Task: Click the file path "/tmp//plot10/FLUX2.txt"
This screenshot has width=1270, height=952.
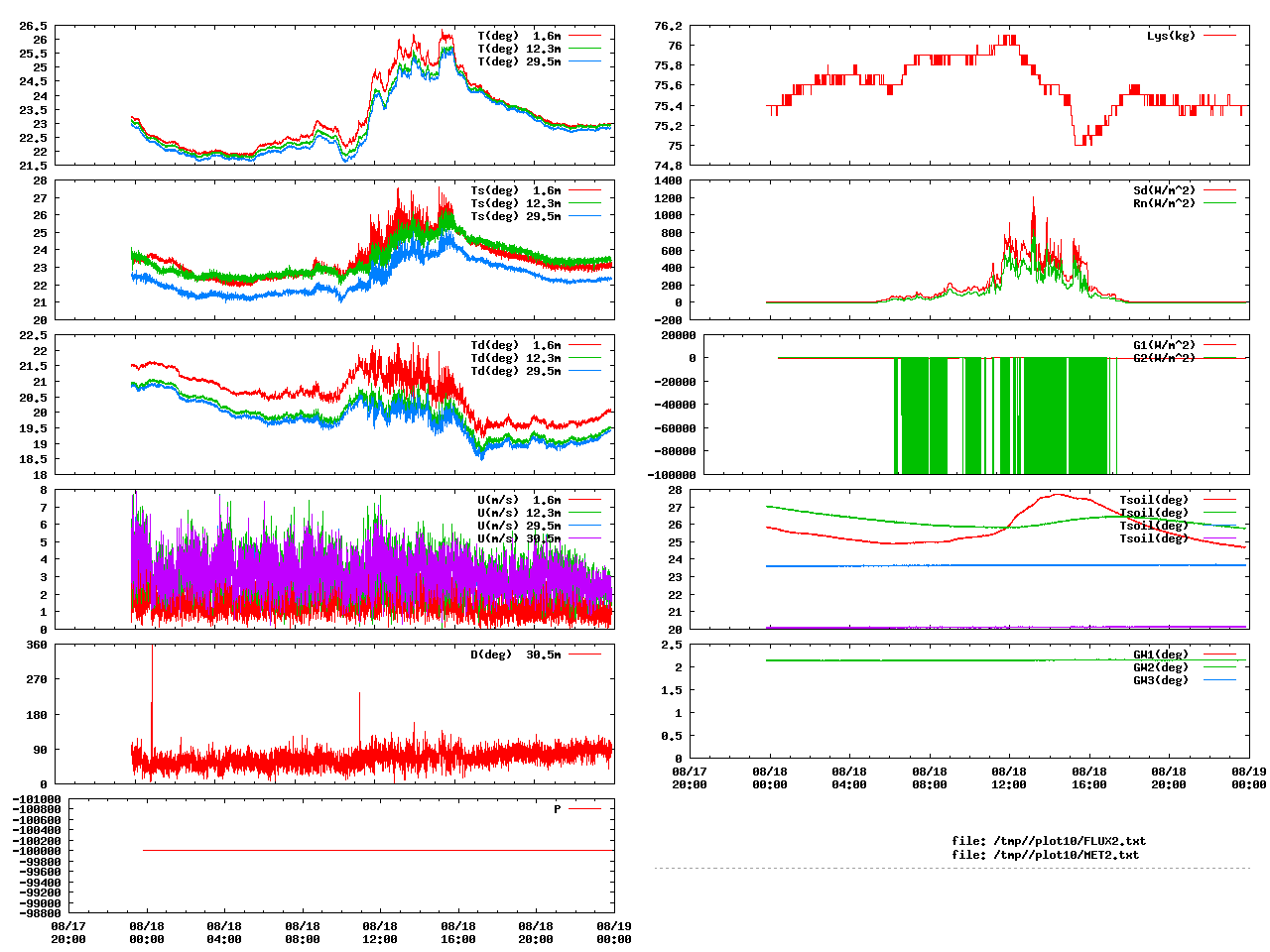Action: click(1070, 841)
